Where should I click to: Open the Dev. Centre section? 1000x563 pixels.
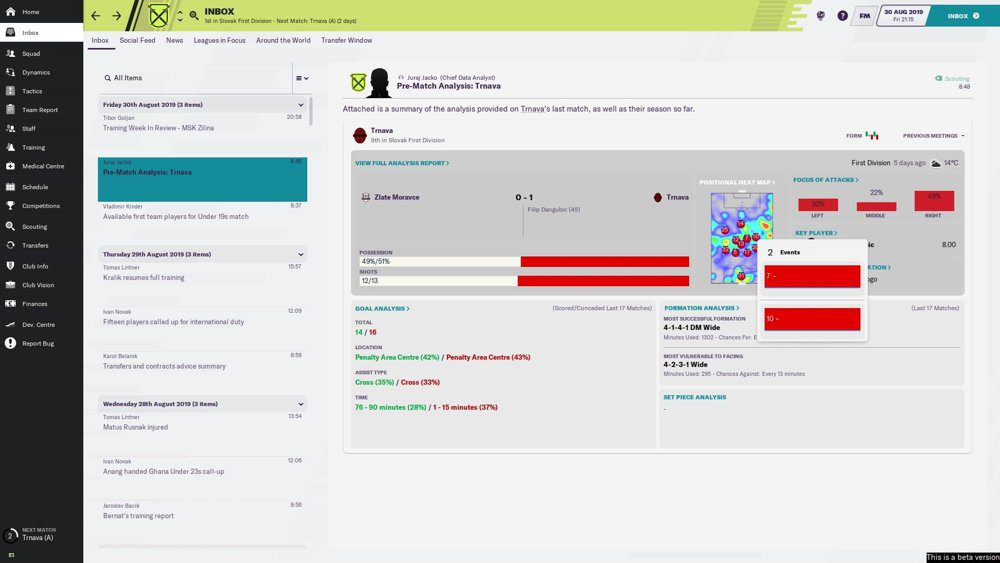coord(38,325)
